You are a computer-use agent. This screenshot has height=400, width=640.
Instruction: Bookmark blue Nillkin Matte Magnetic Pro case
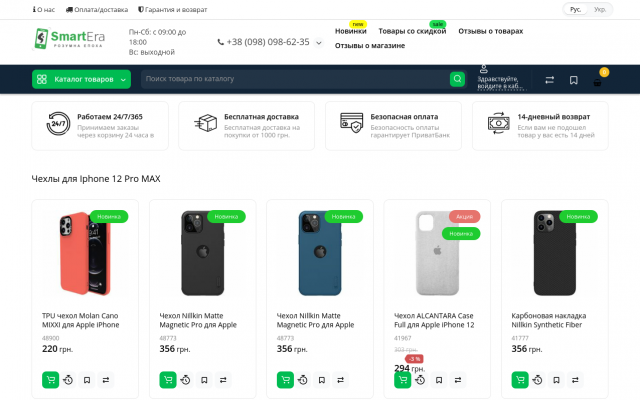pos(322,380)
